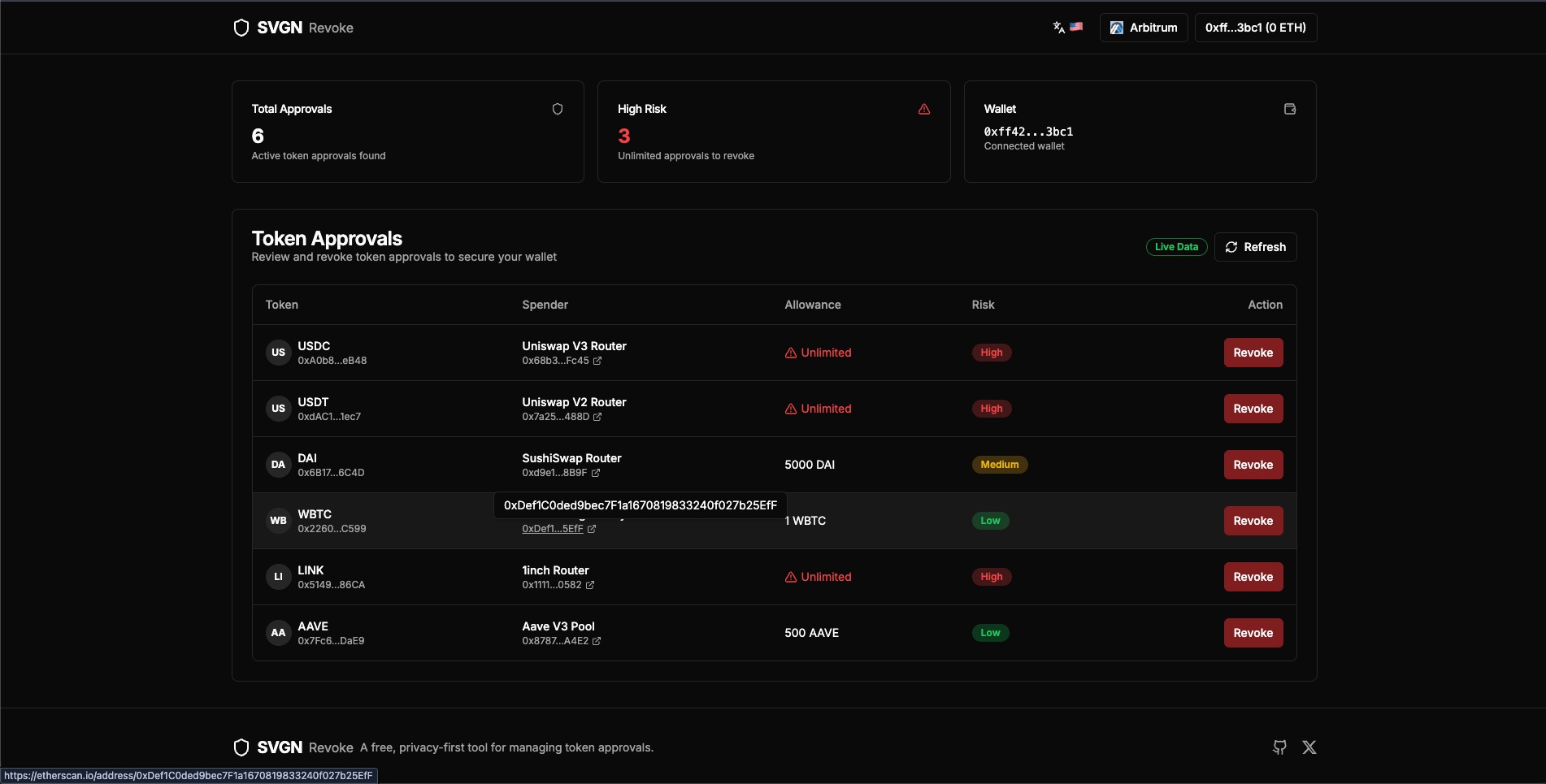Click the shield icon on Total Approvals card

[557, 108]
